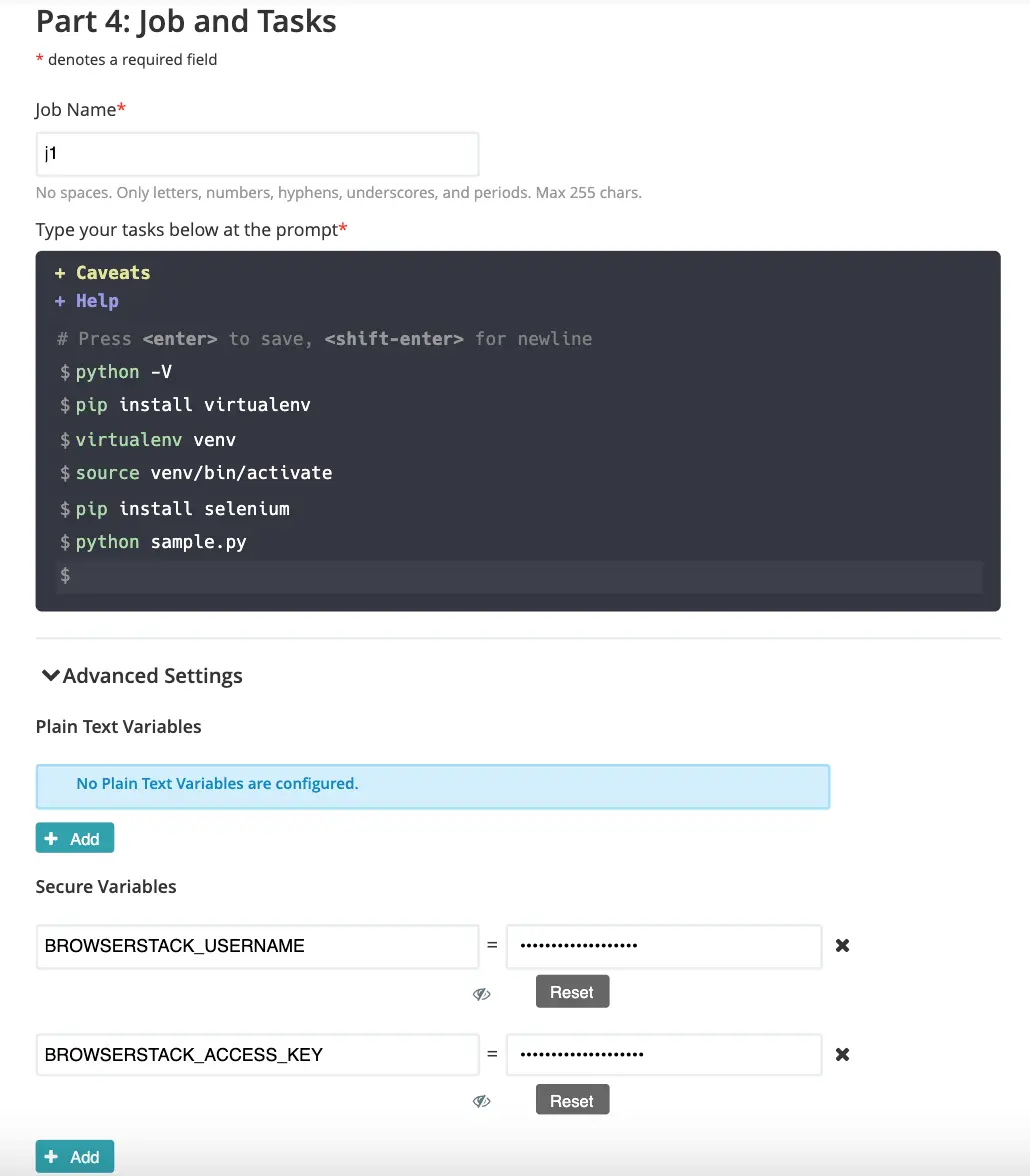
Task: Remove the BROWSERSTACK_USERNAME secure variable
Action: pos(842,945)
